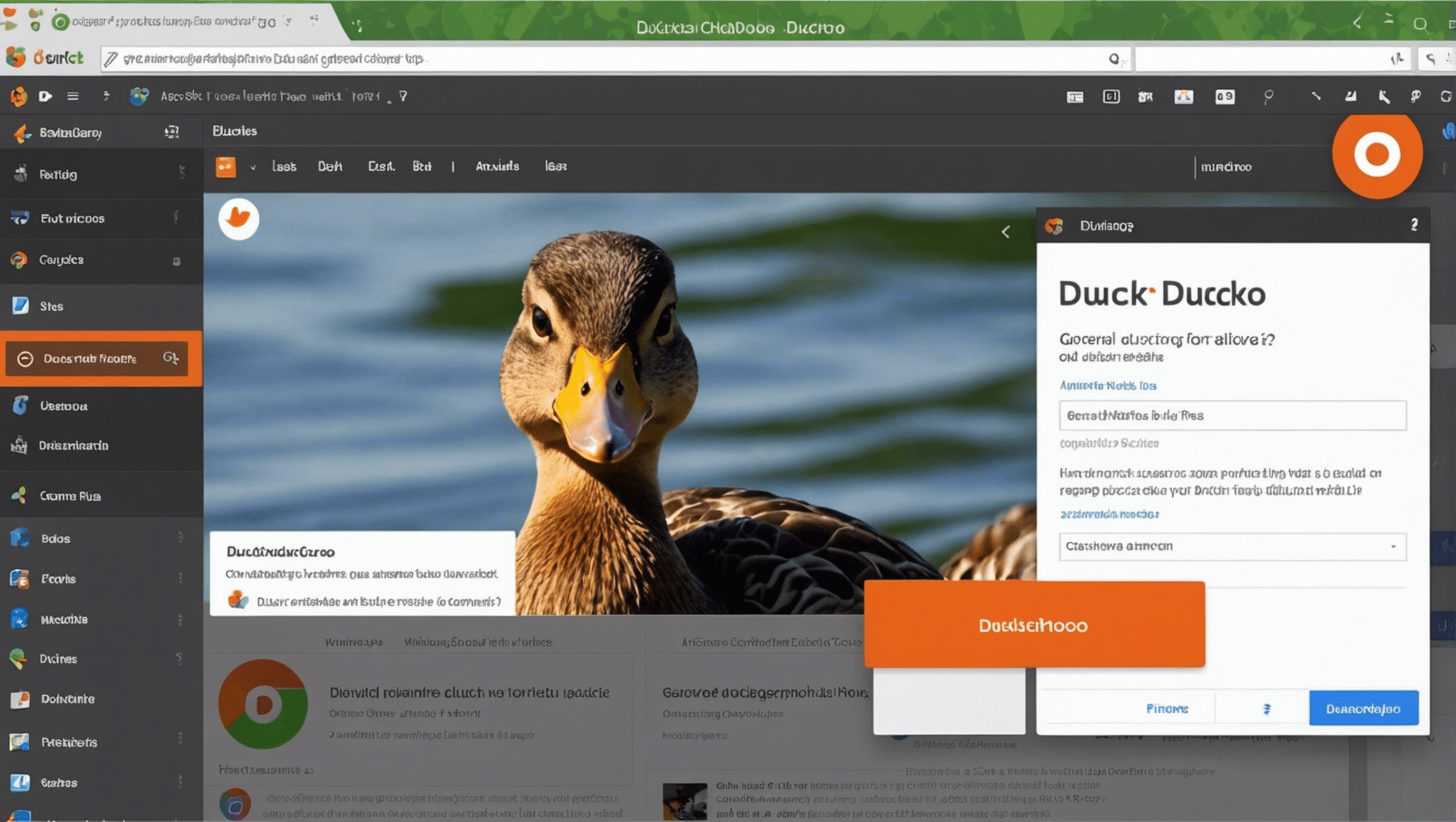Switch to the Dust tab
The width and height of the screenshot is (1456, 822).
(x=381, y=167)
